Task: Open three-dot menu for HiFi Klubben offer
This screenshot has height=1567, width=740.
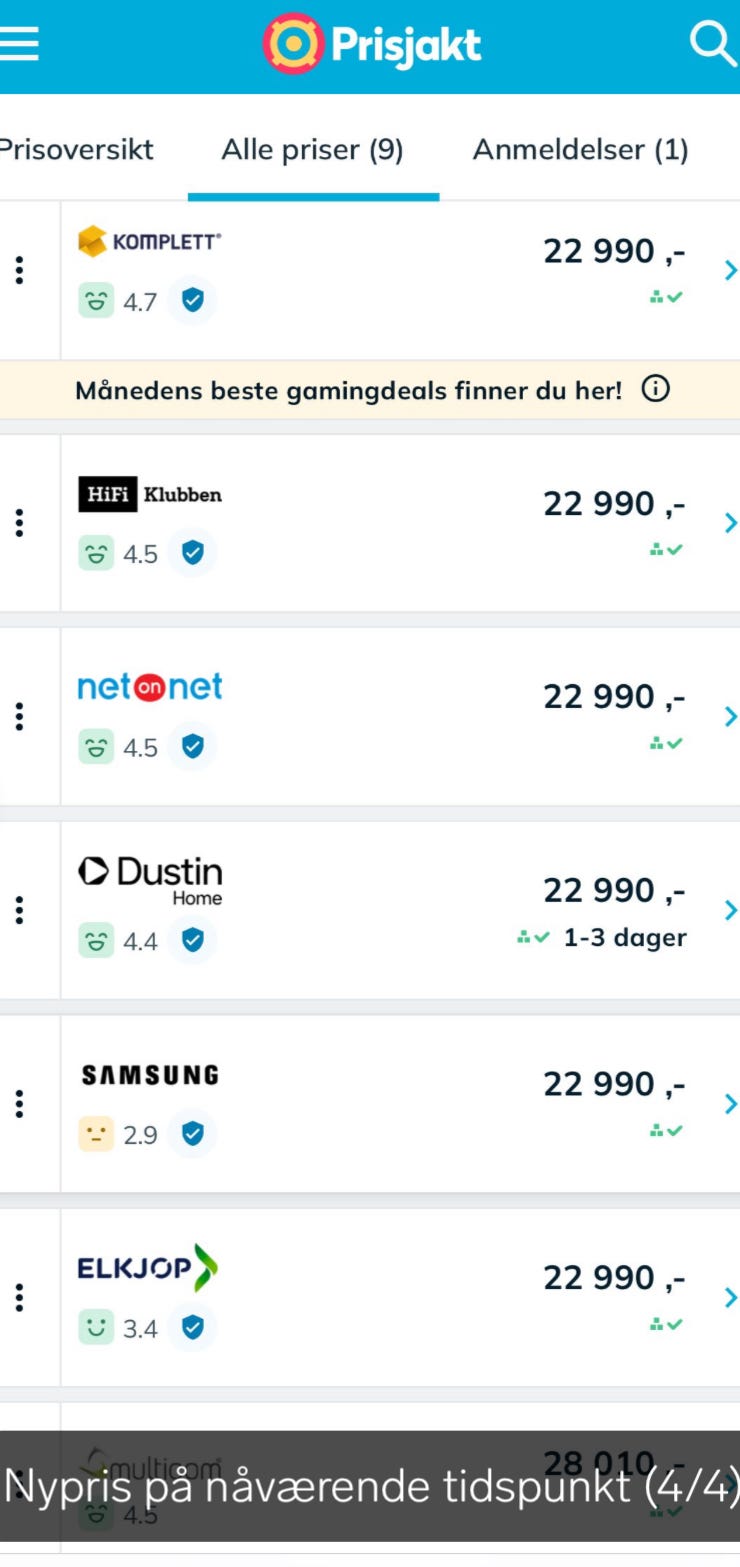Action: [19, 523]
